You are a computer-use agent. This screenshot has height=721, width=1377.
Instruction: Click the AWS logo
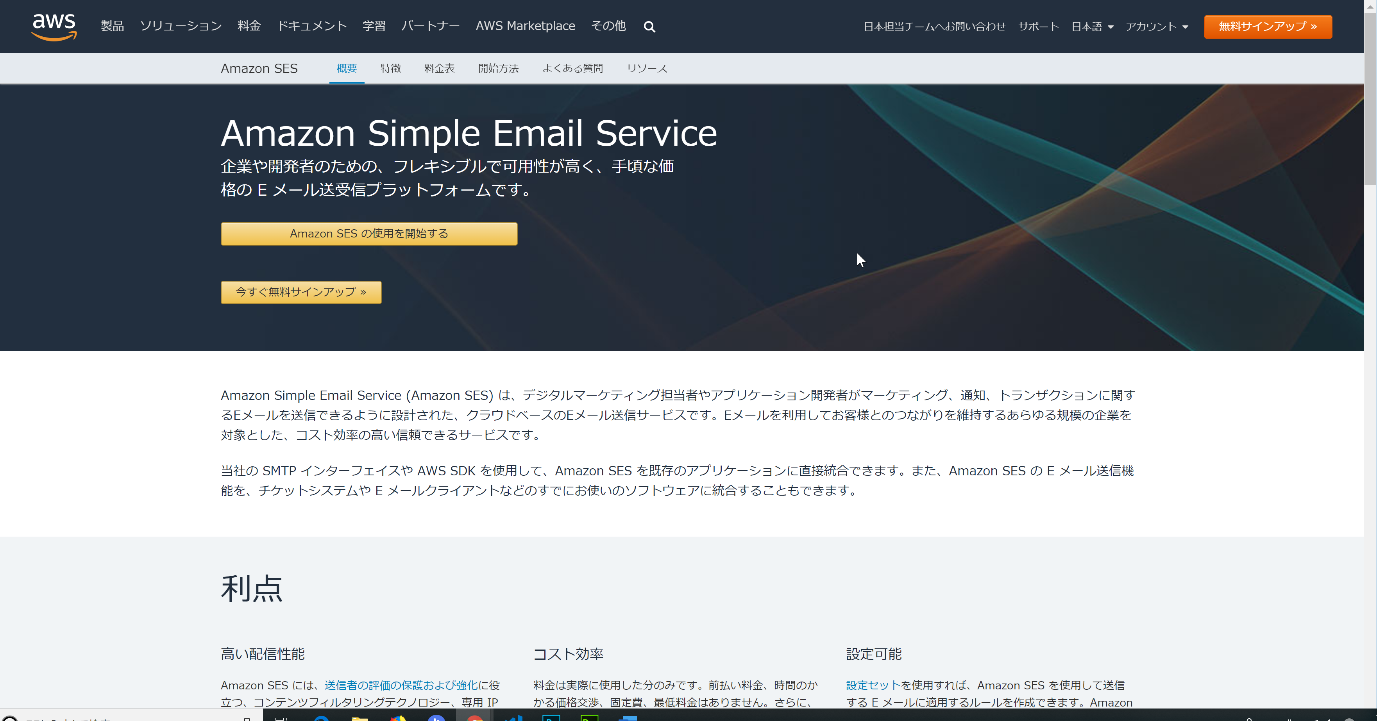point(54,27)
